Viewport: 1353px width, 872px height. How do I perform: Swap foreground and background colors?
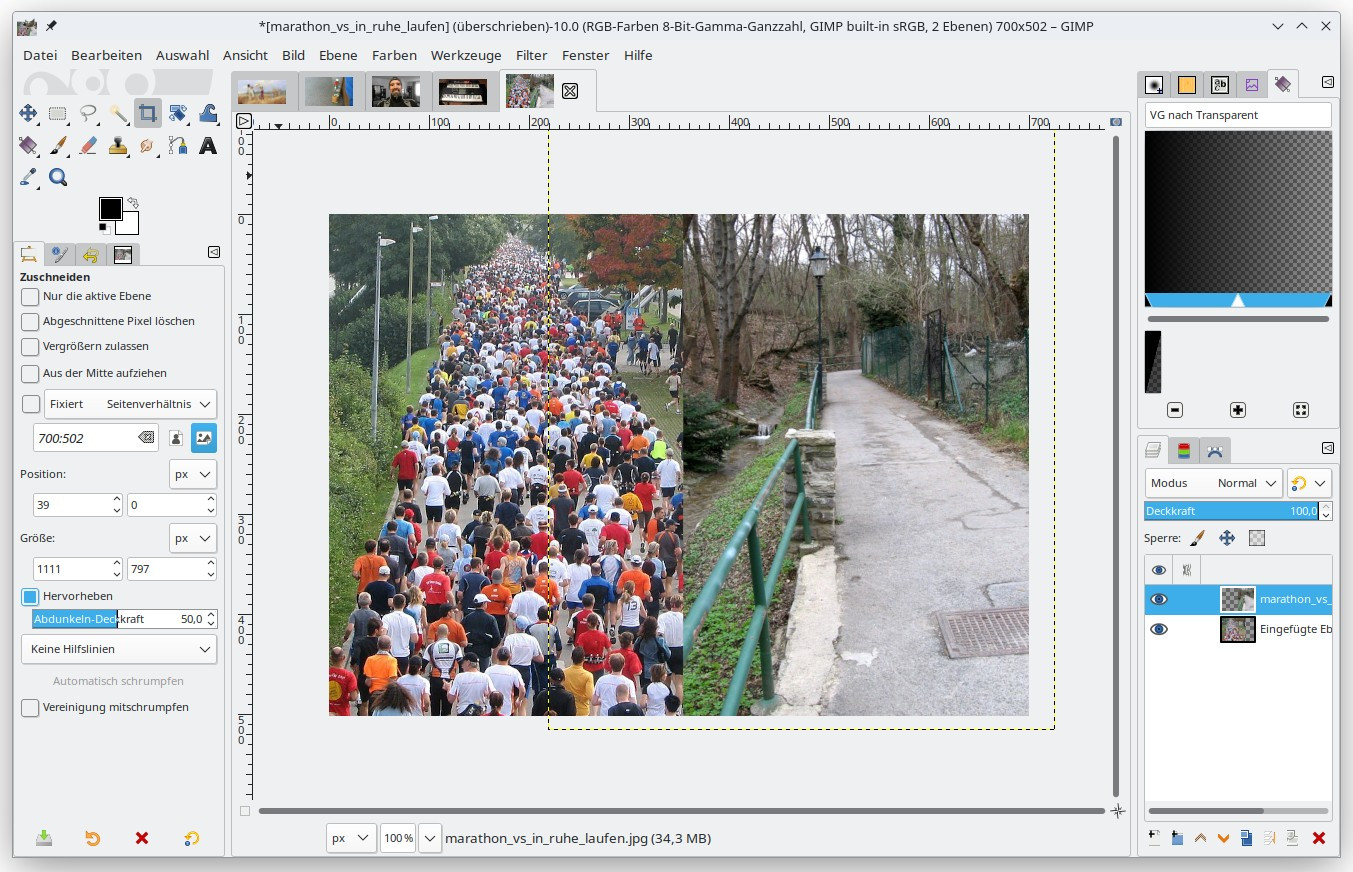(133, 203)
